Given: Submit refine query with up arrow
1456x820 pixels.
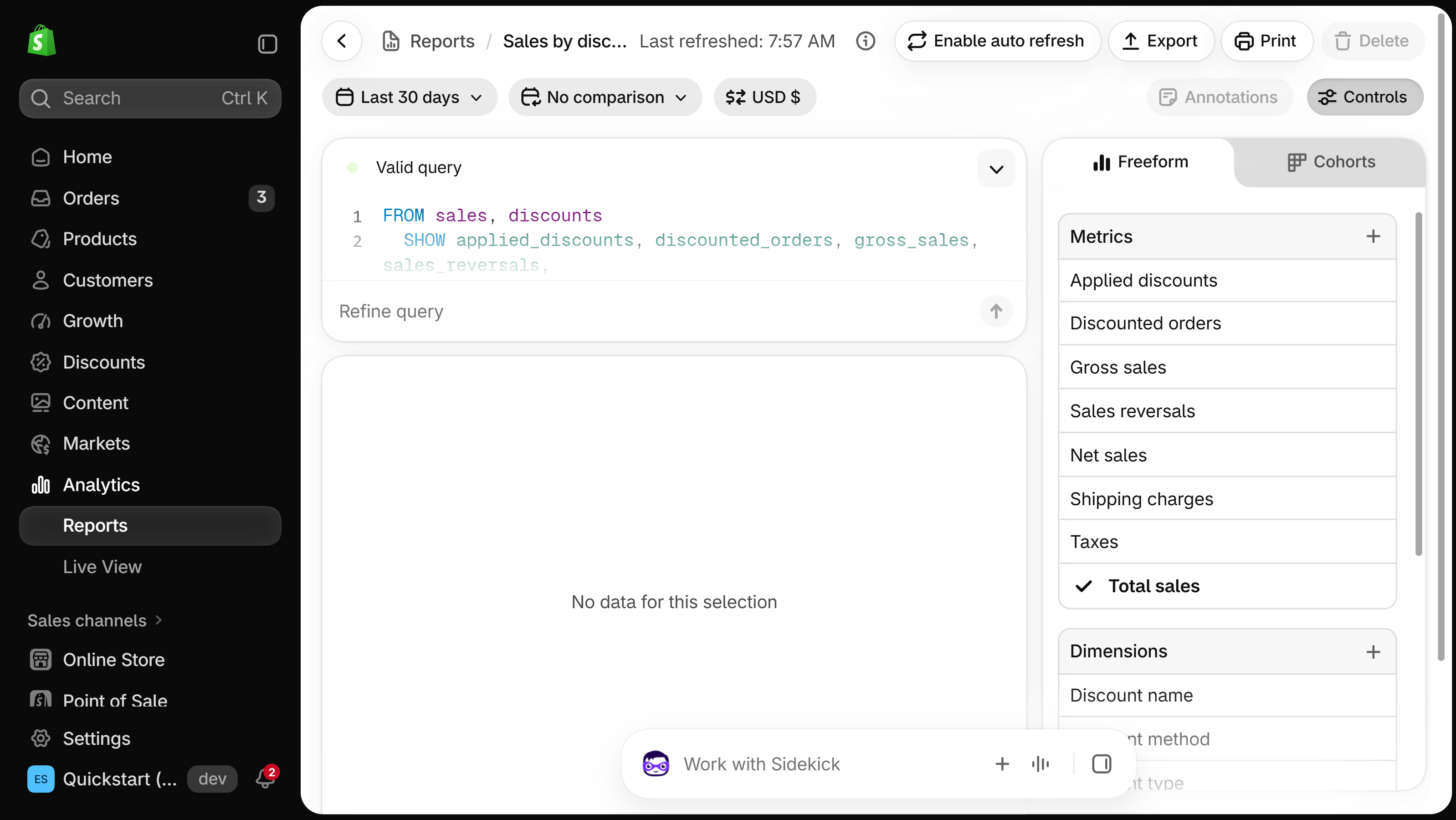Looking at the screenshot, I should pyautogui.click(x=996, y=311).
